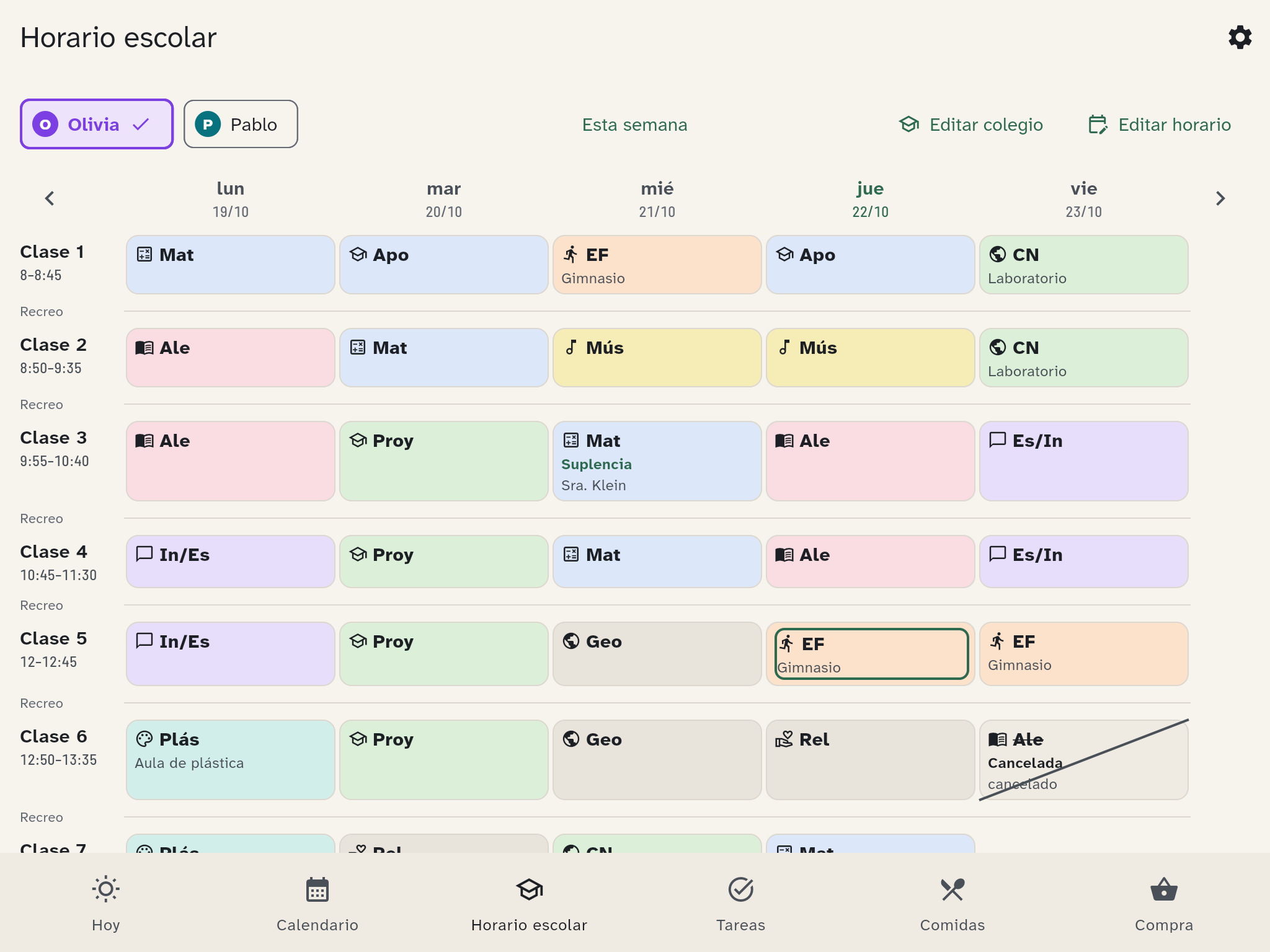Open the cancelled Friday Ale lesson
The width and height of the screenshot is (1270, 952).
click(1084, 760)
